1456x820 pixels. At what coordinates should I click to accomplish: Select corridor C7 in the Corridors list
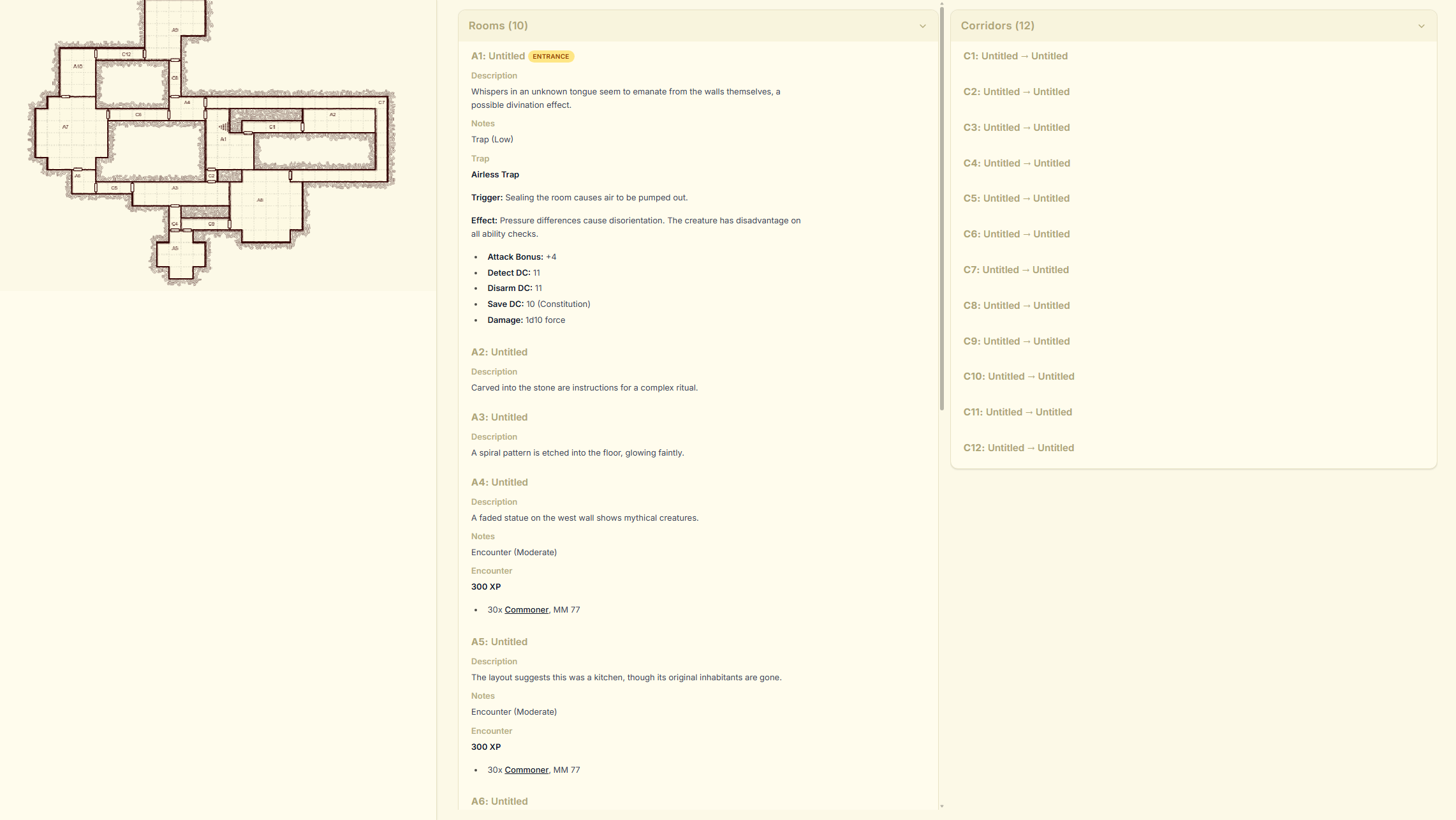click(1015, 269)
